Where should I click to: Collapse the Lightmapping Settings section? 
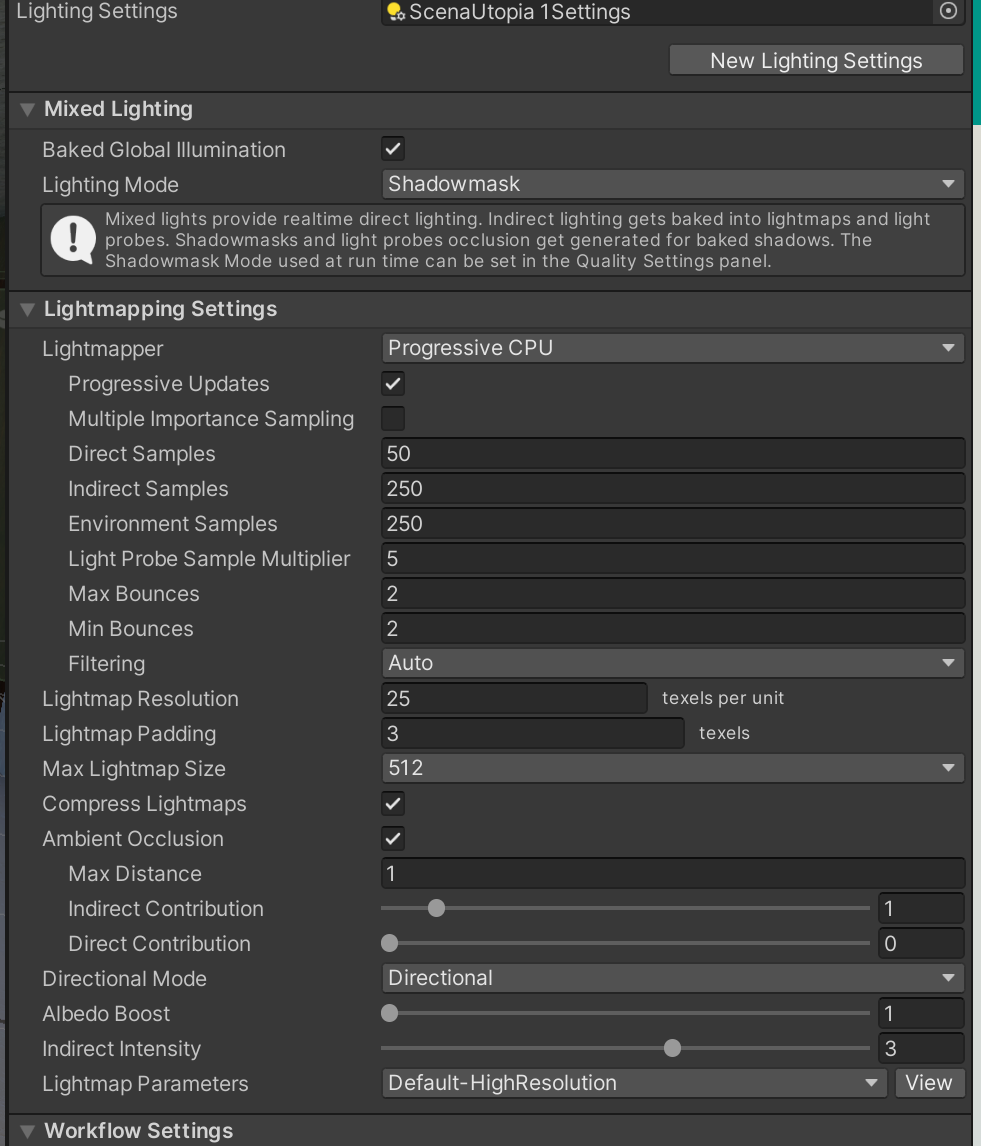click(x=27, y=309)
